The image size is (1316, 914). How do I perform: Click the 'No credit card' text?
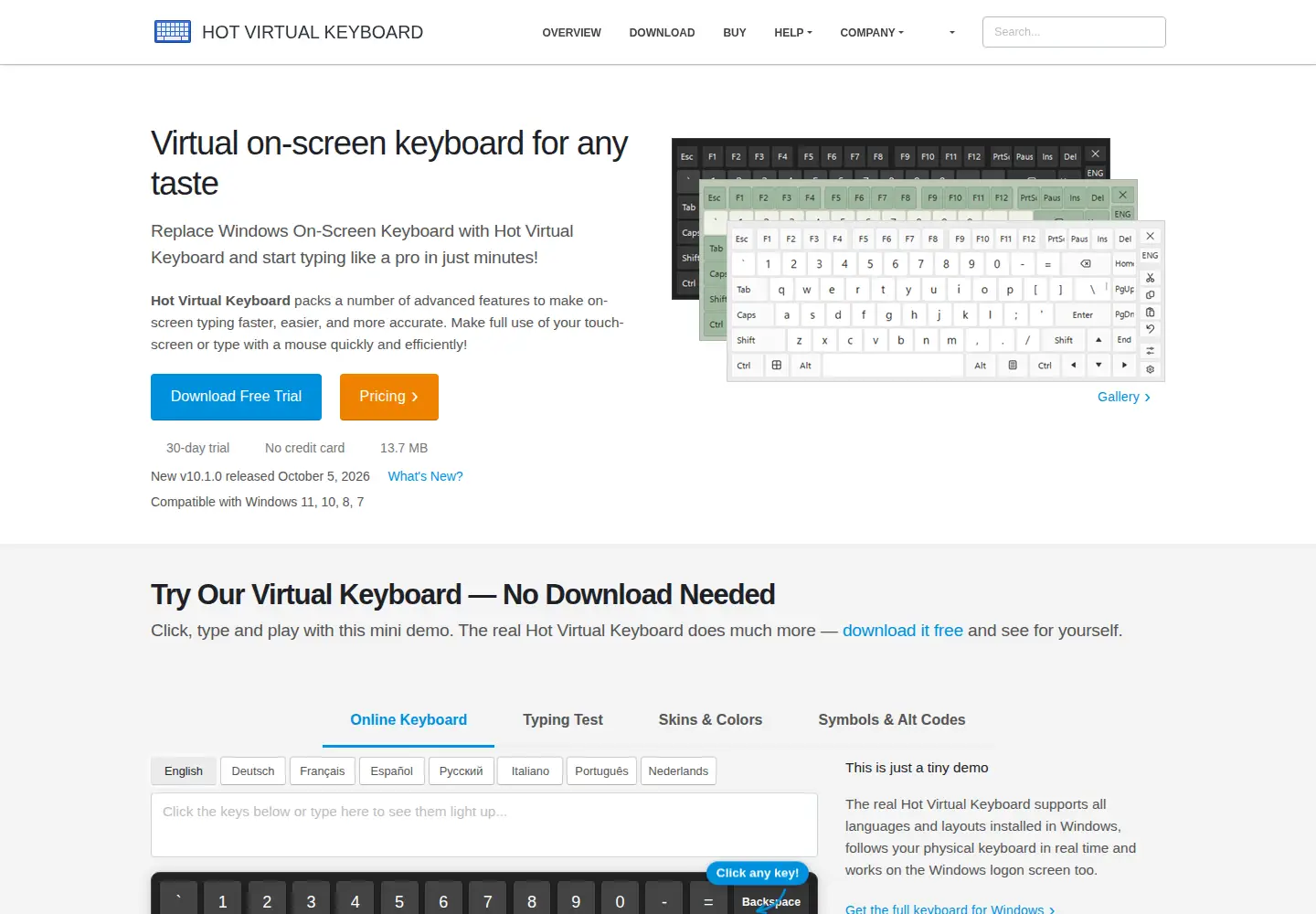(304, 448)
